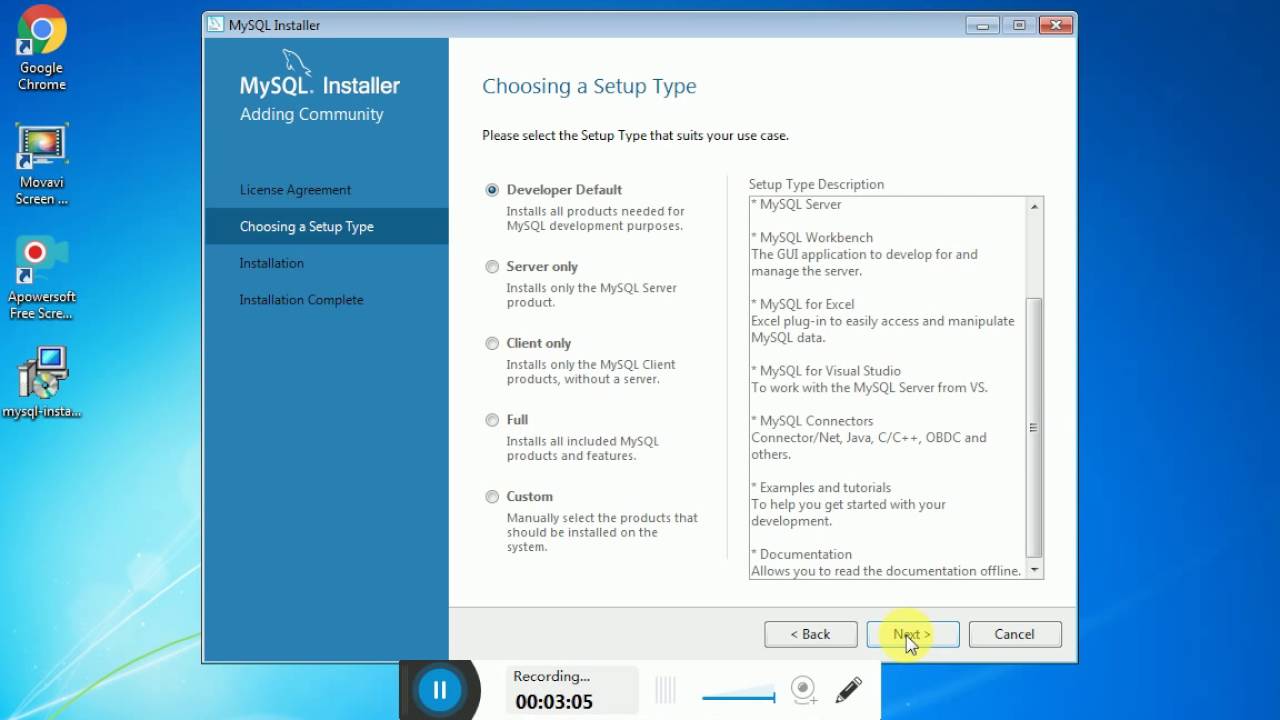Select Client only setup type

point(492,343)
